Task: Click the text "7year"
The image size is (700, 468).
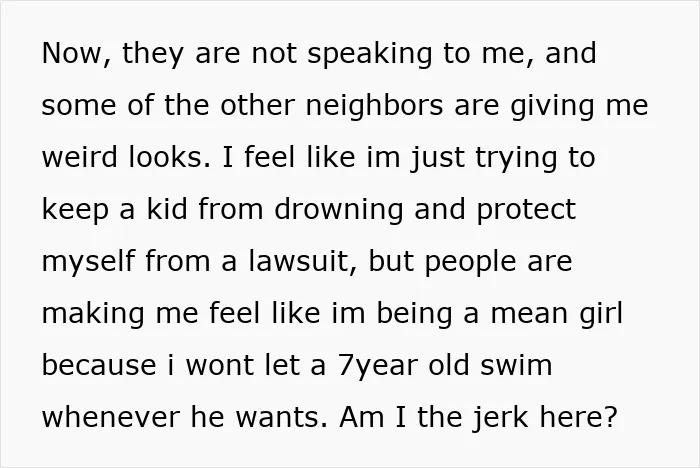Action: tap(377, 367)
